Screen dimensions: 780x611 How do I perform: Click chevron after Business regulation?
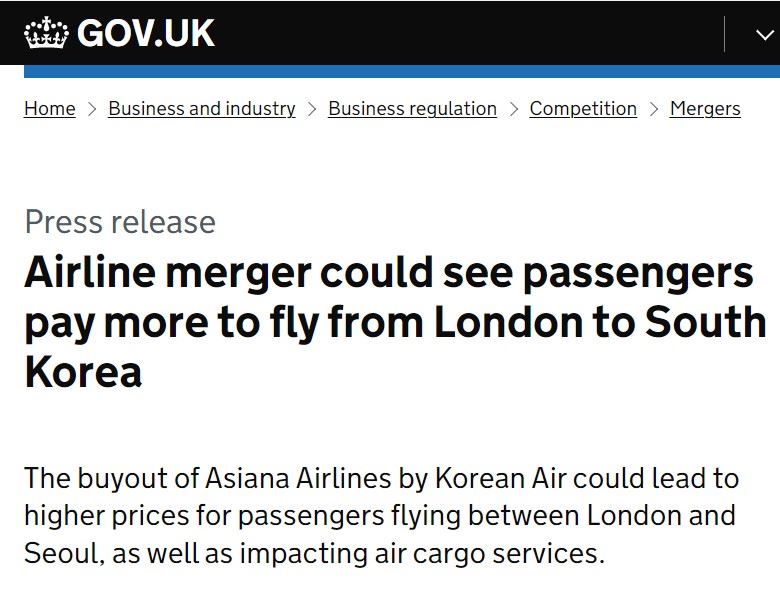tap(514, 109)
